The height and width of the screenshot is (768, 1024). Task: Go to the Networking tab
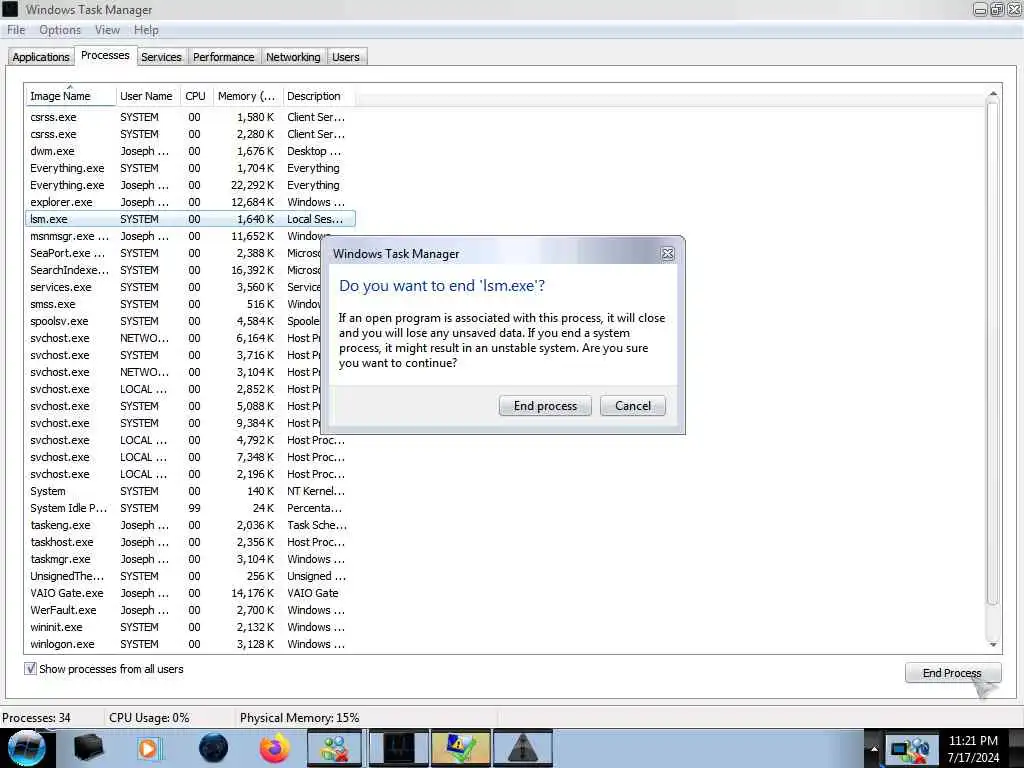click(293, 57)
